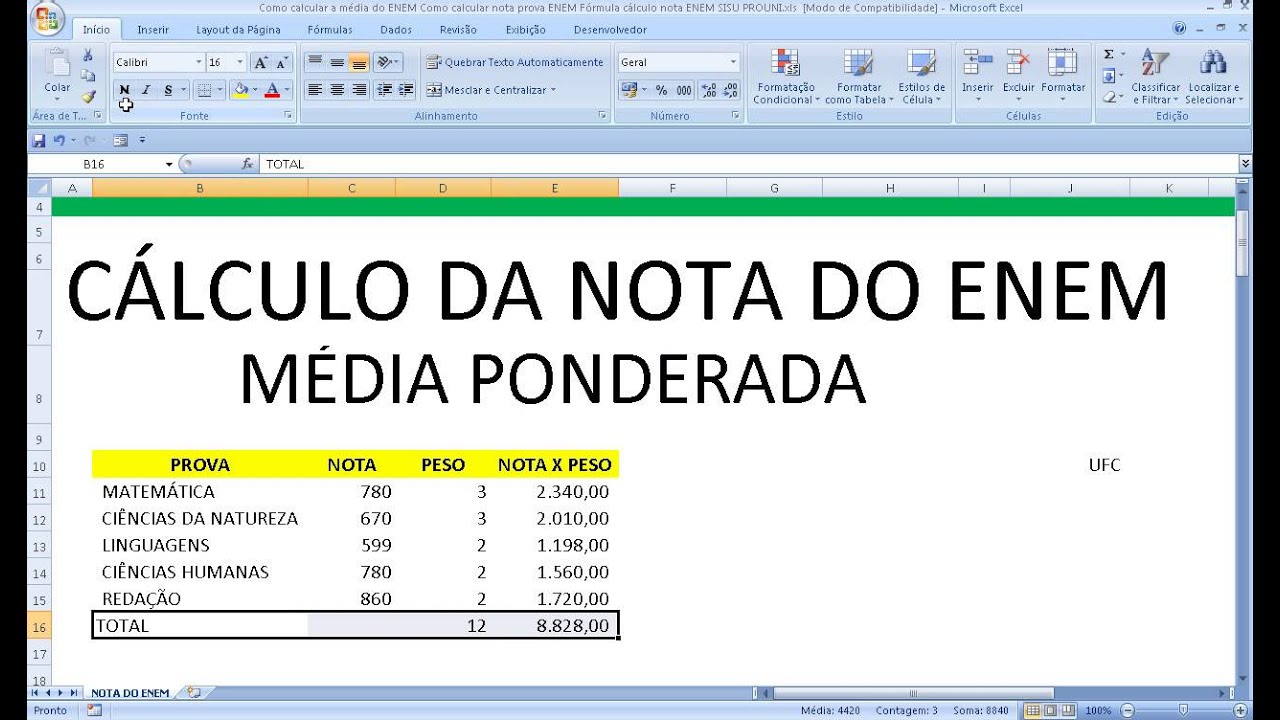Select the Format Painter brush icon
This screenshot has width=1280, height=720.
tap(88, 97)
